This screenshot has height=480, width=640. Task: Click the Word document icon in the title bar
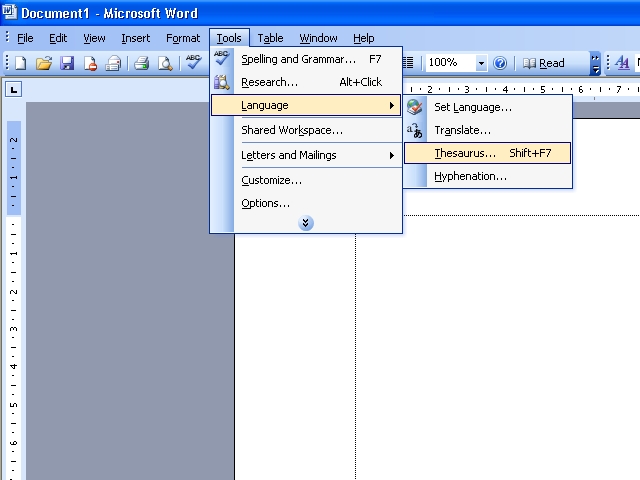point(9,12)
